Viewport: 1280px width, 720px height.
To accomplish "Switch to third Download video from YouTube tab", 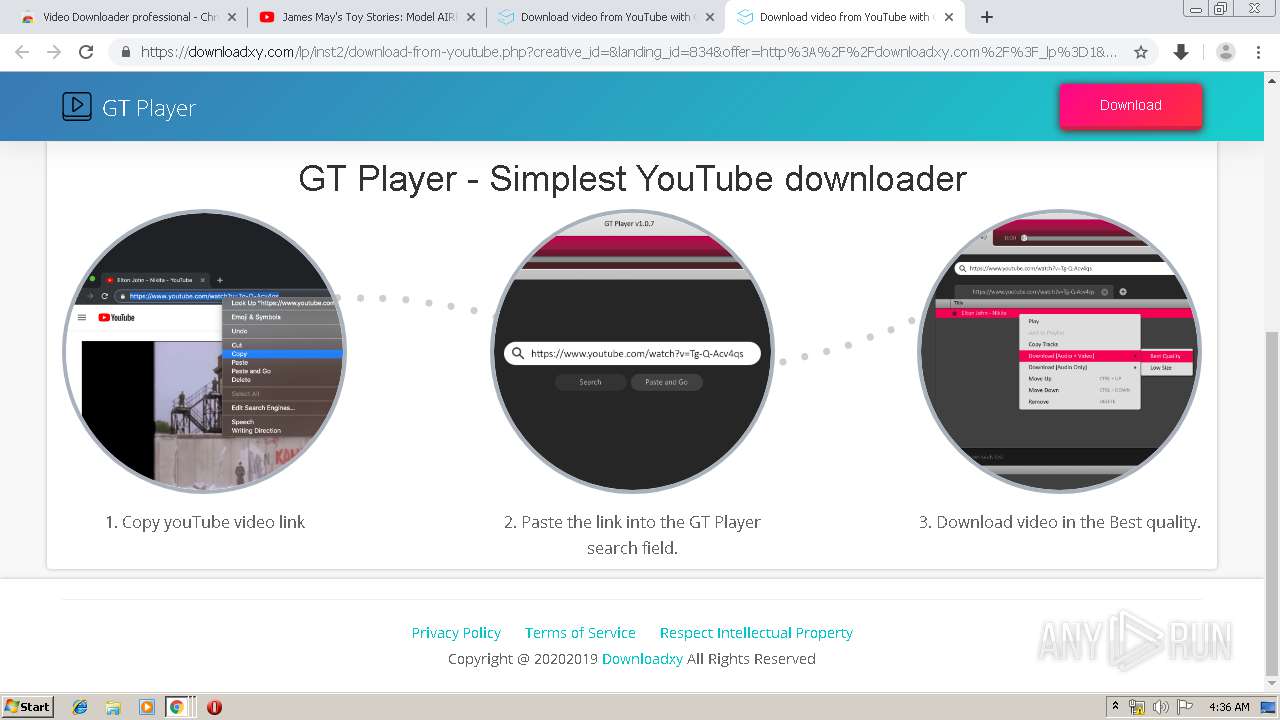I will click(x=605, y=17).
